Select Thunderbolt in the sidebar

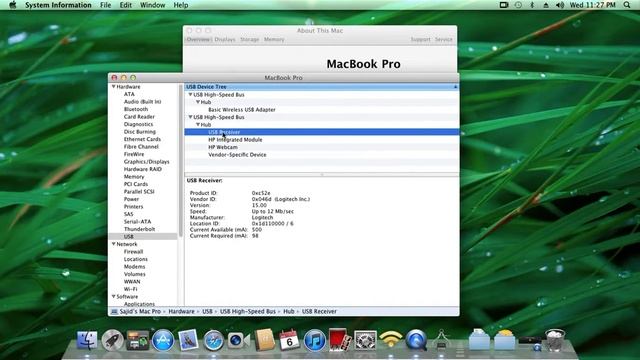coord(139,229)
